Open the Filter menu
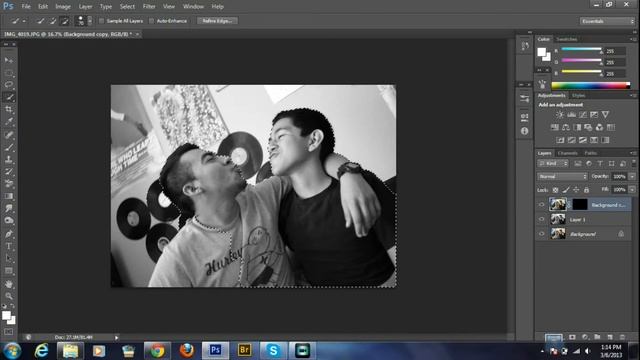This screenshot has height=360, width=640. [x=149, y=7]
